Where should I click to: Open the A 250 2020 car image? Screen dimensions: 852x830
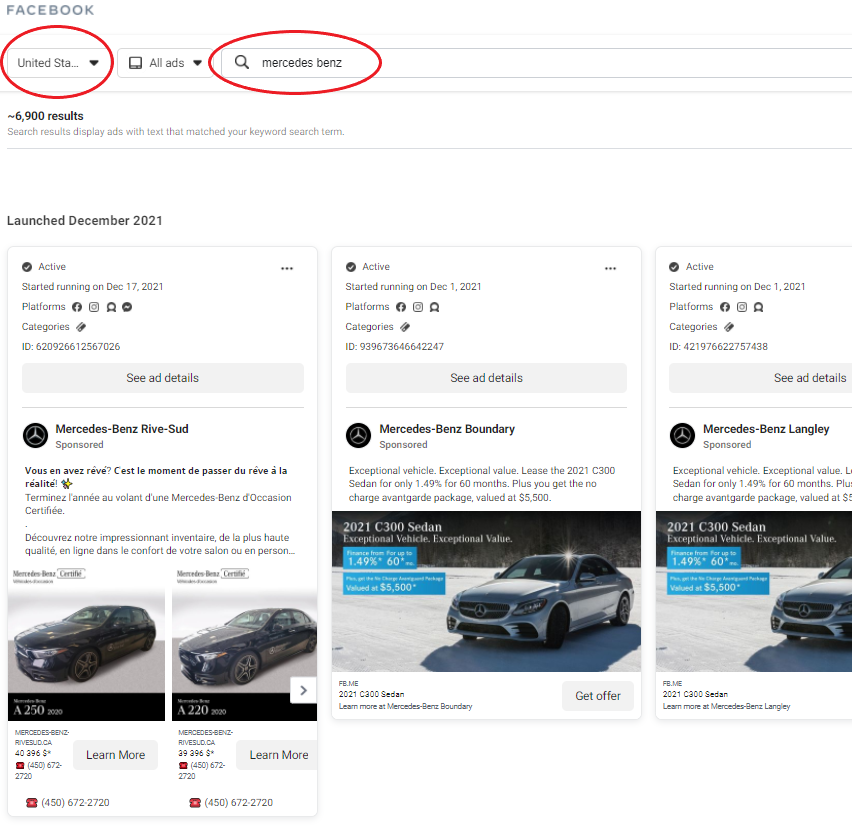click(x=86, y=644)
